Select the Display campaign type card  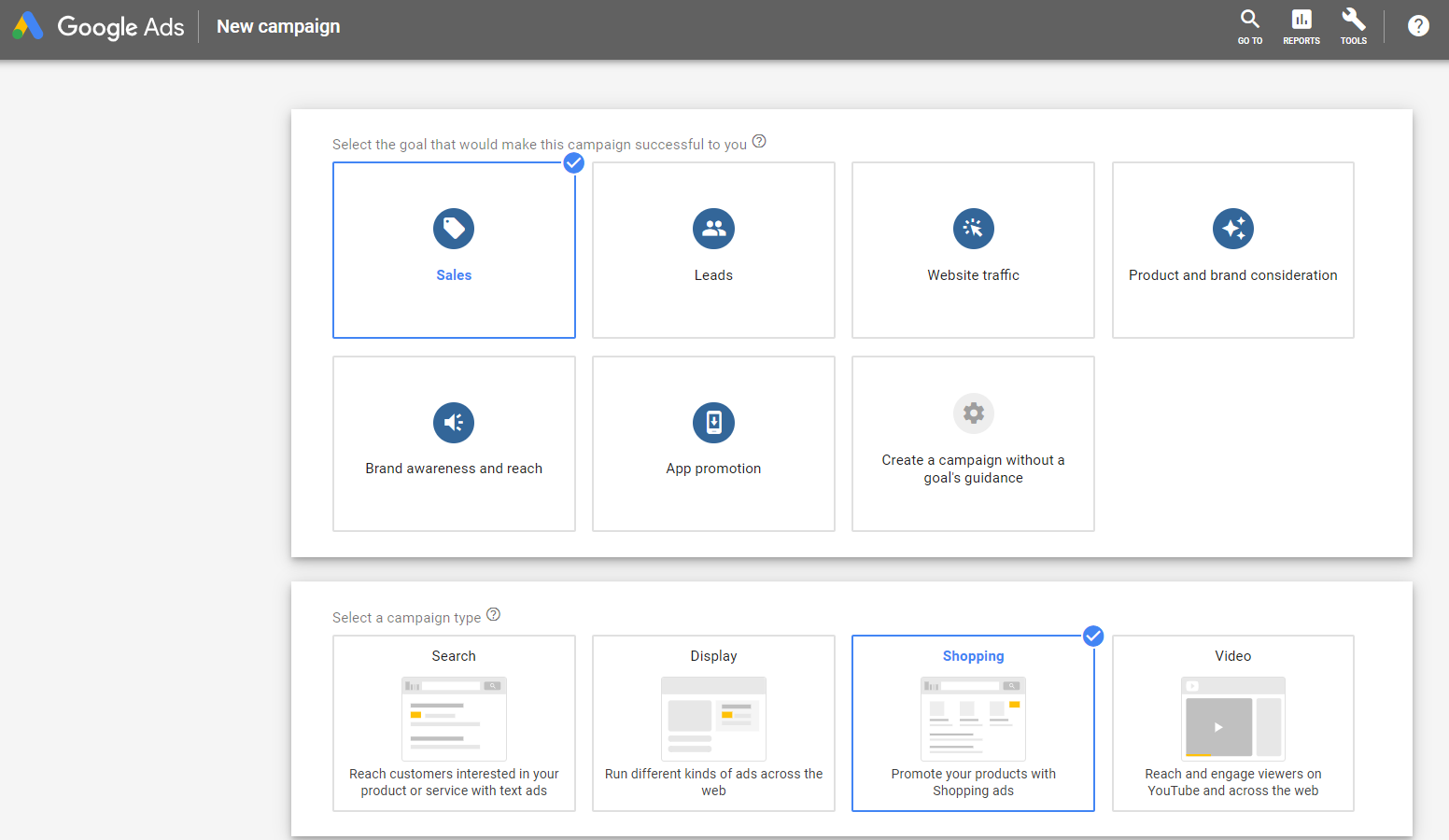click(x=713, y=723)
